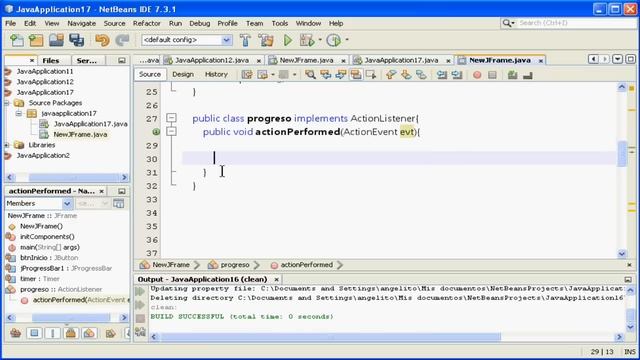Click actionPerformed in the breadcrumb bar
Image resolution: width=640 pixels, height=360 pixels.
[307, 265]
